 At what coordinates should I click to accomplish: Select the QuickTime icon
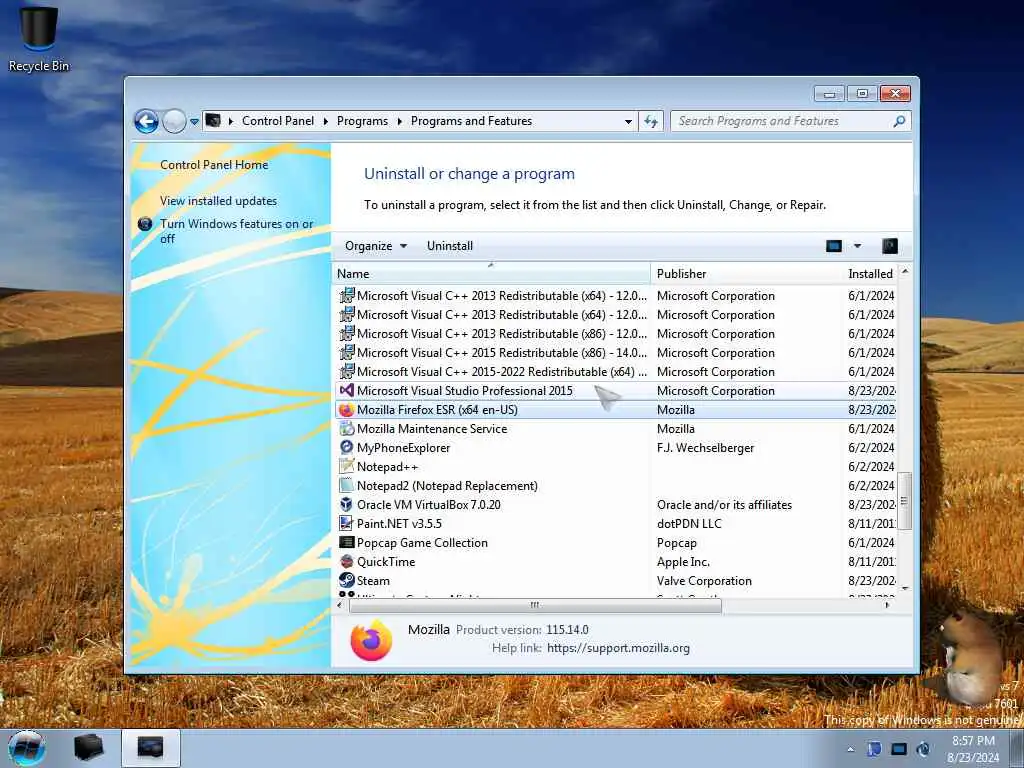[x=347, y=561]
